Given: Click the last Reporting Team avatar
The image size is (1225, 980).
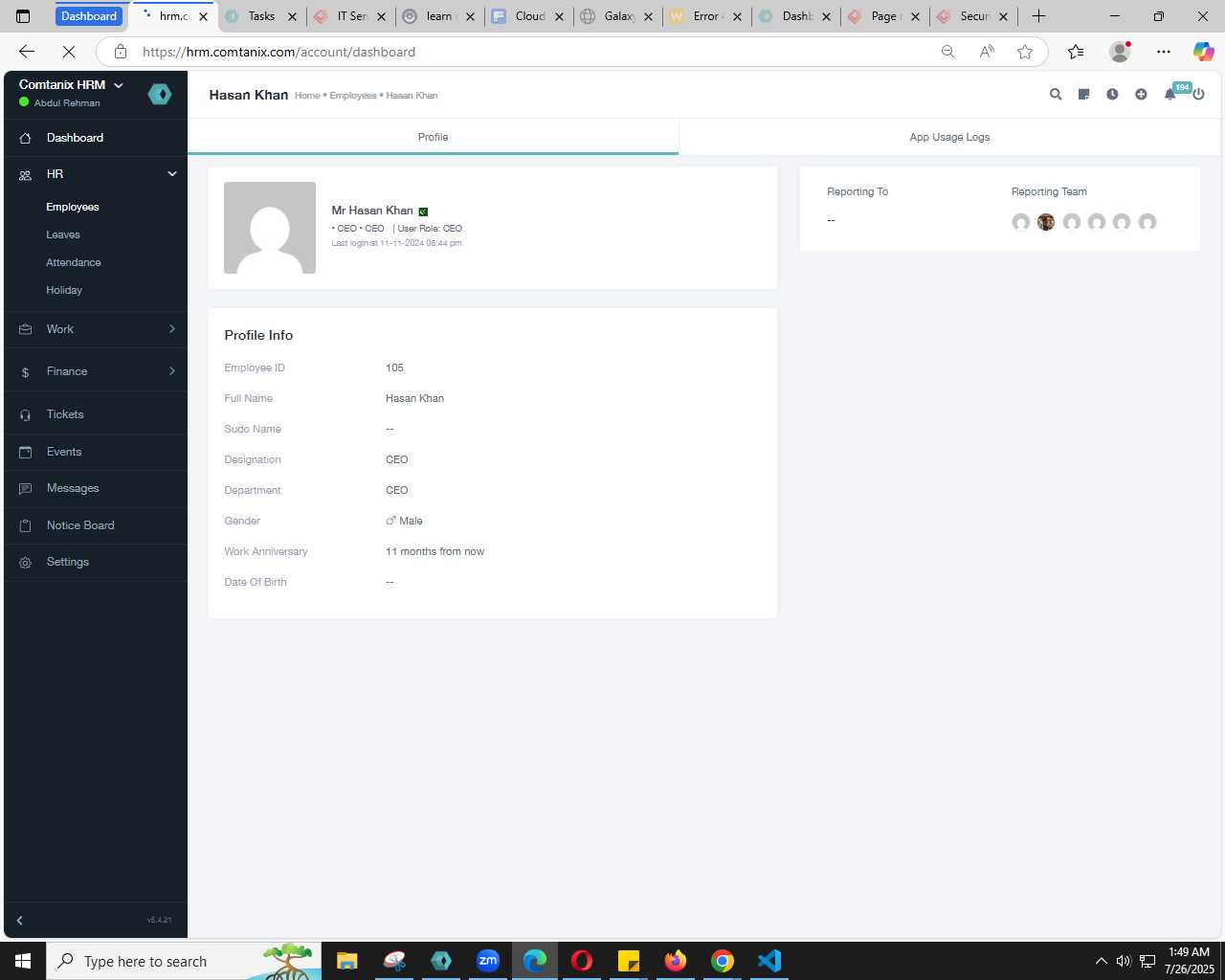Looking at the screenshot, I should pyautogui.click(x=1147, y=222).
